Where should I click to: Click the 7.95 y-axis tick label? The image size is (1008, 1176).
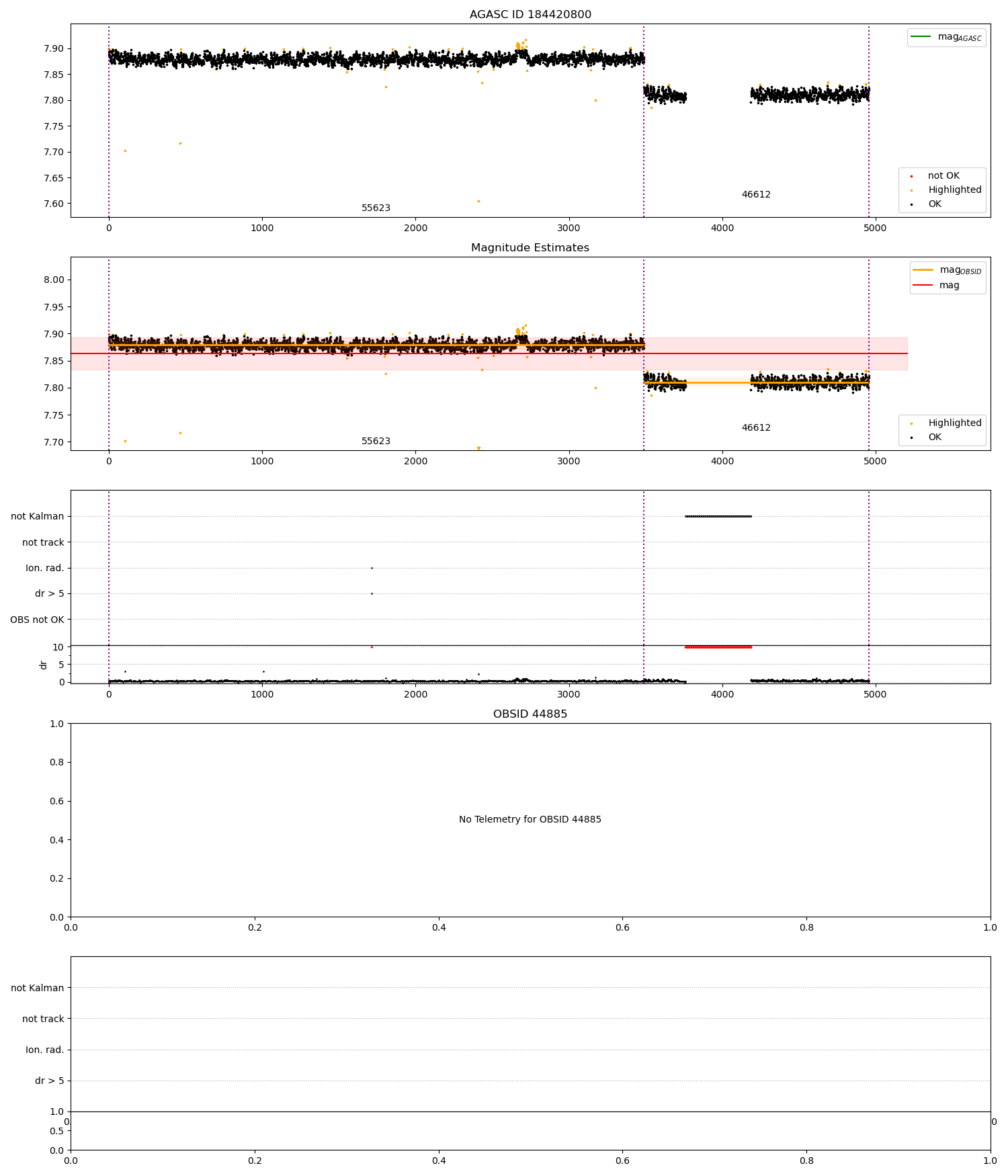click(54, 307)
